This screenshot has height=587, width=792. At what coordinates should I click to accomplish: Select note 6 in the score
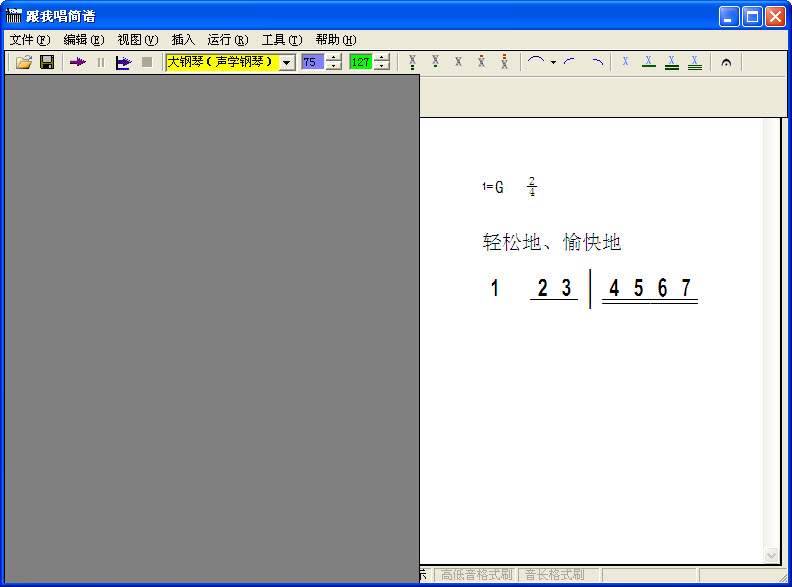[662, 288]
